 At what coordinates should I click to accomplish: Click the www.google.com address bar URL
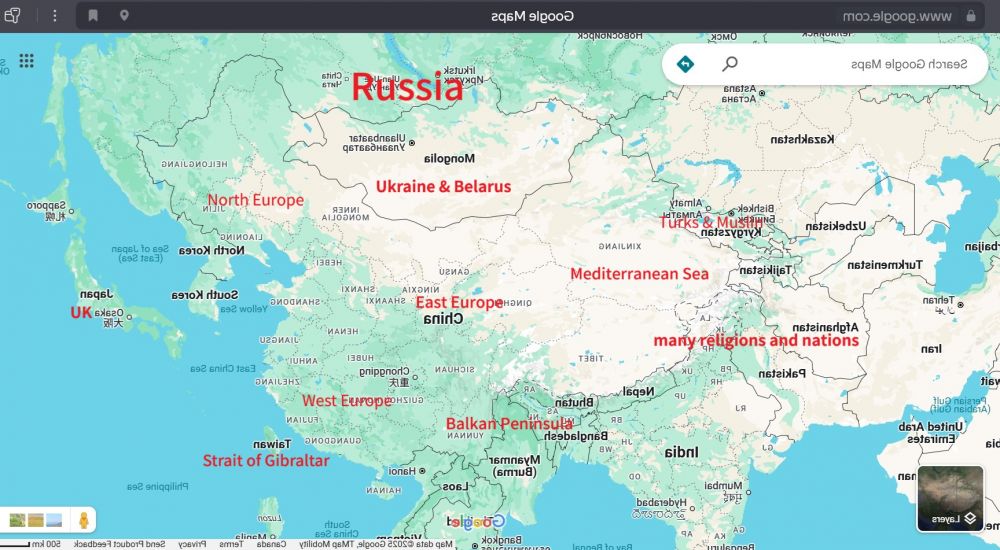click(897, 16)
